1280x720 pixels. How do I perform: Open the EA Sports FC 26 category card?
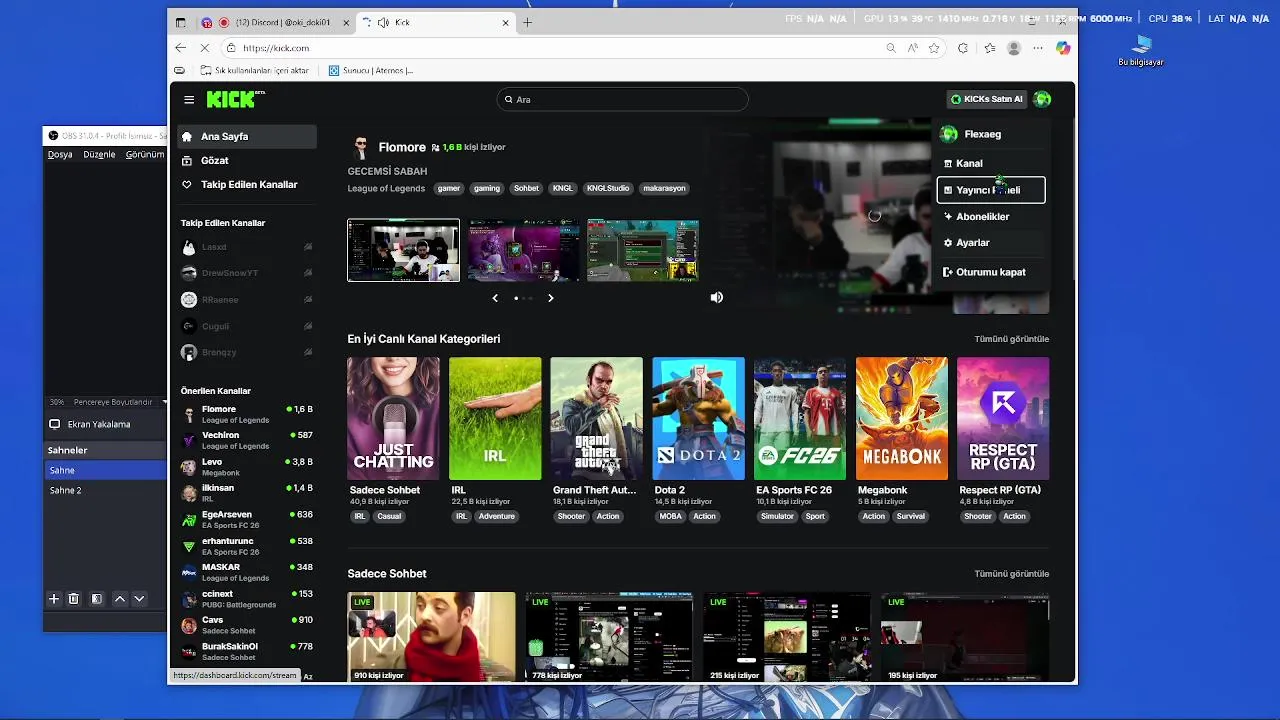tap(800, 418)
